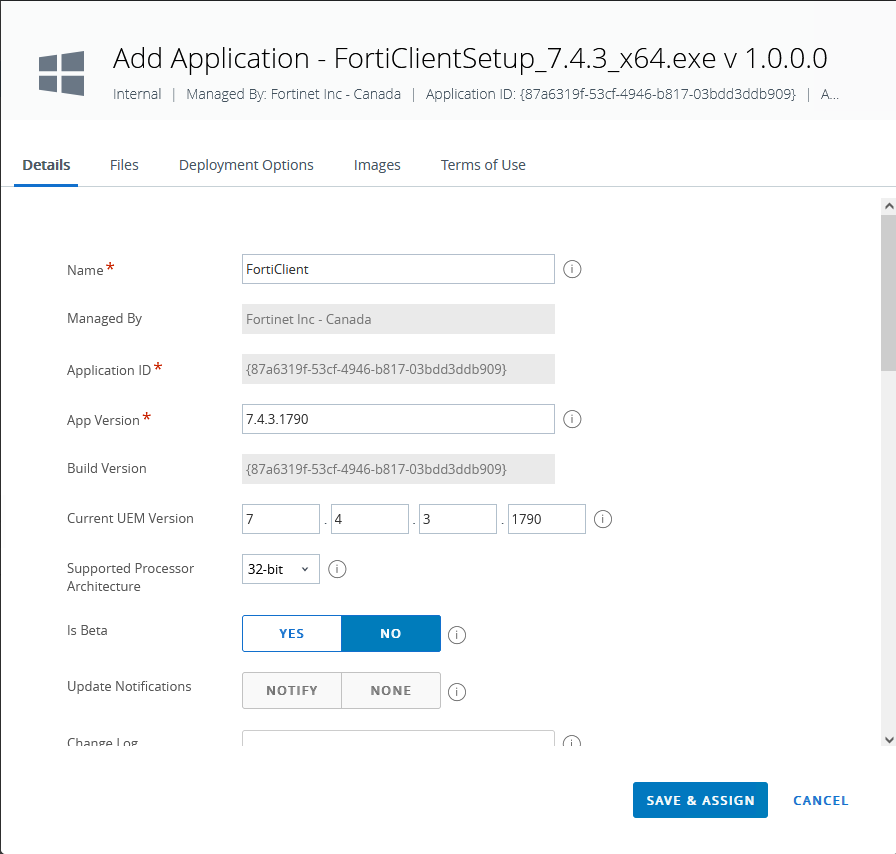The width and height of the screenshot is (896, 854).
Task: Set Is Beta to YES
Action: [291, 633]
